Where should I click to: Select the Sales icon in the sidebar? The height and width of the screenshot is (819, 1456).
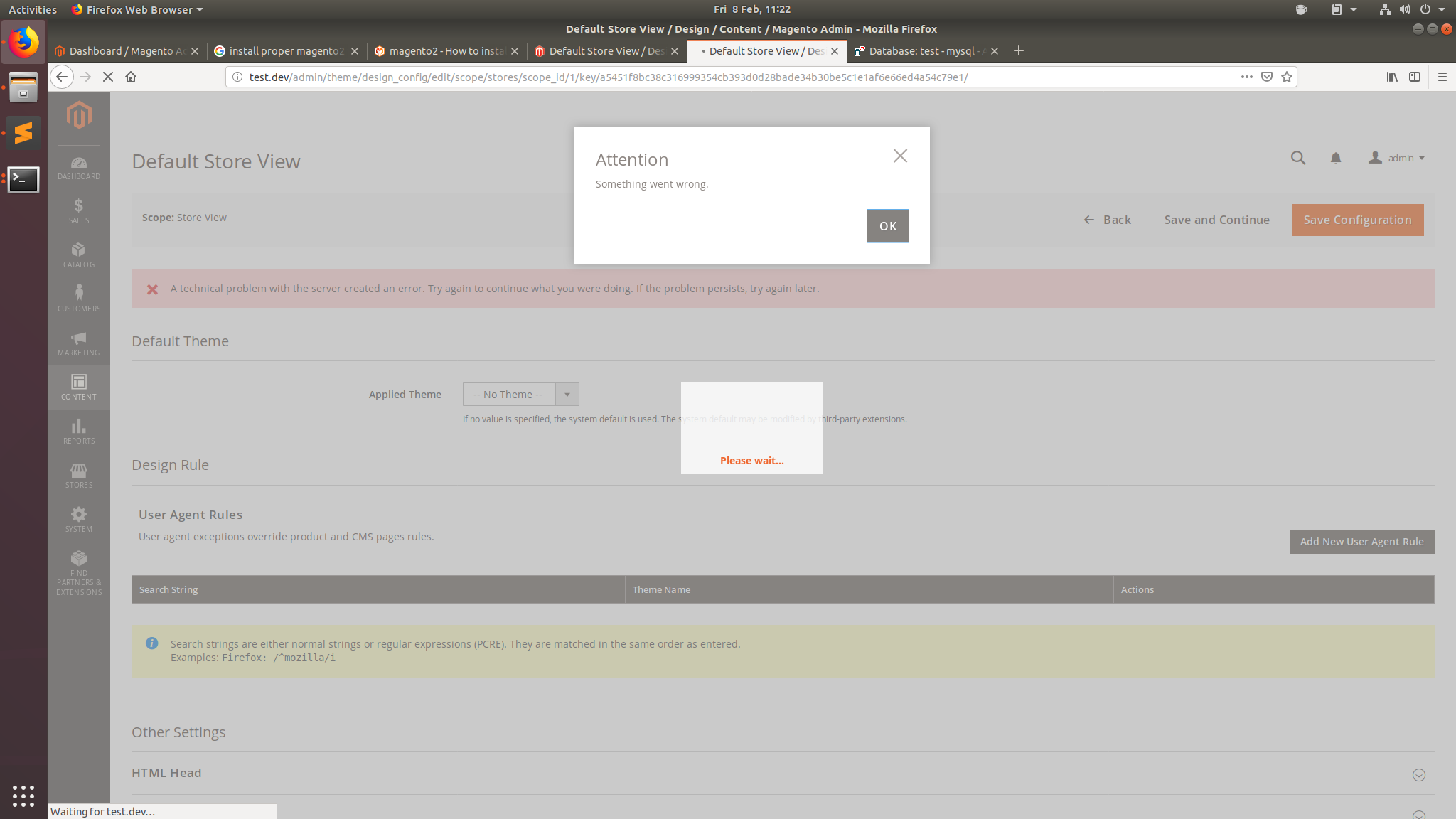click(x=78, y=210)
